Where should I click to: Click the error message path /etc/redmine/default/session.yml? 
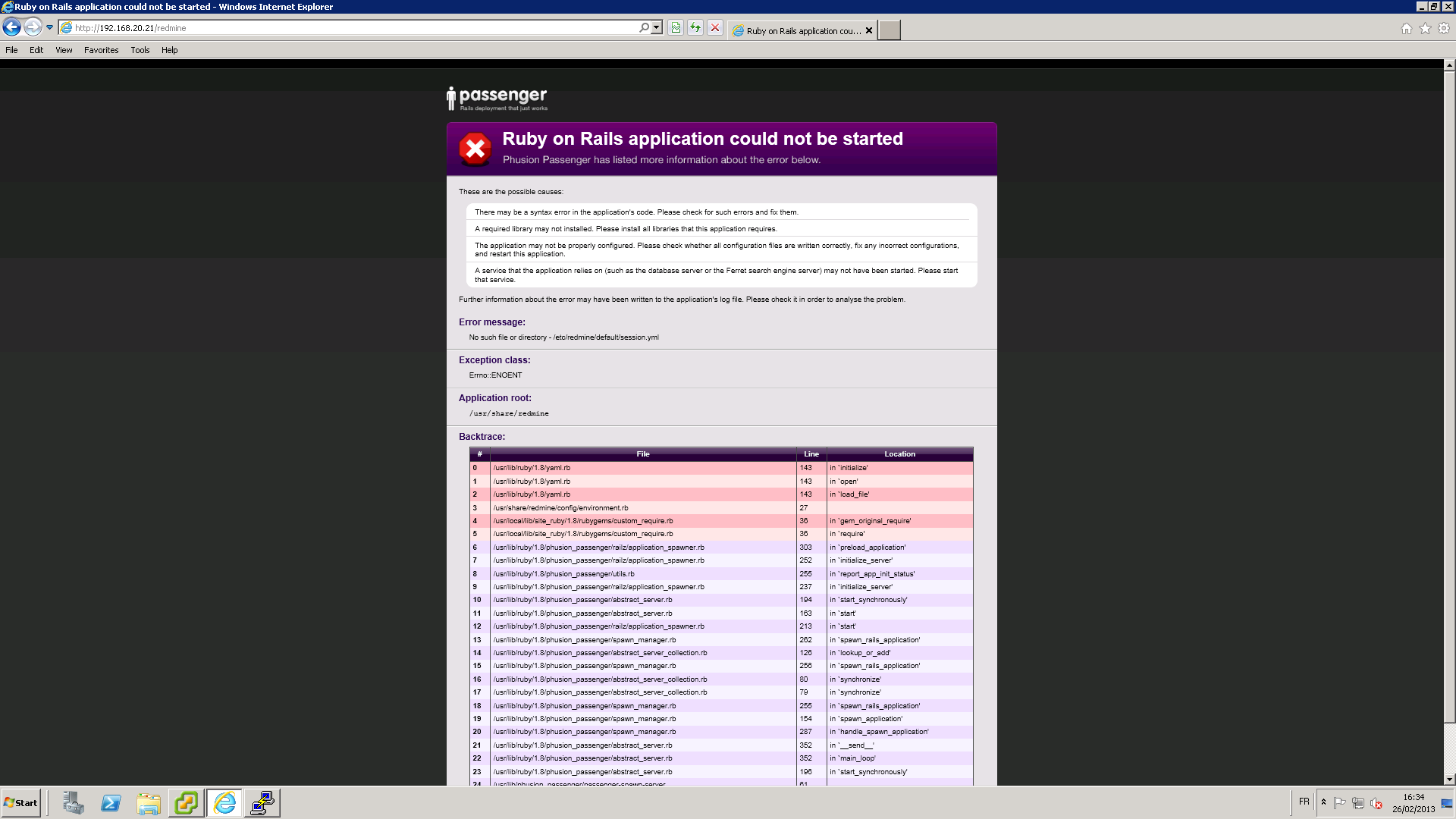[606, 337]
